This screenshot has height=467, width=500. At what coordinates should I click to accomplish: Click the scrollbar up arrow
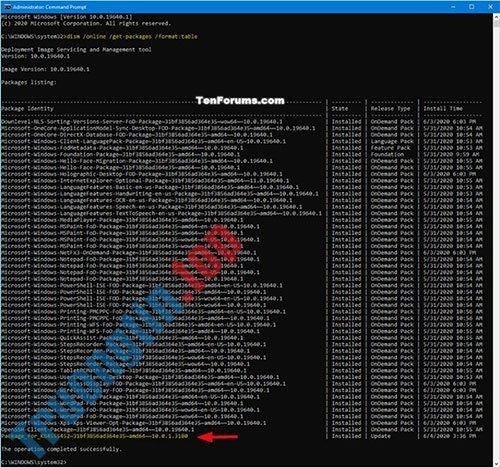pos(496,17)
